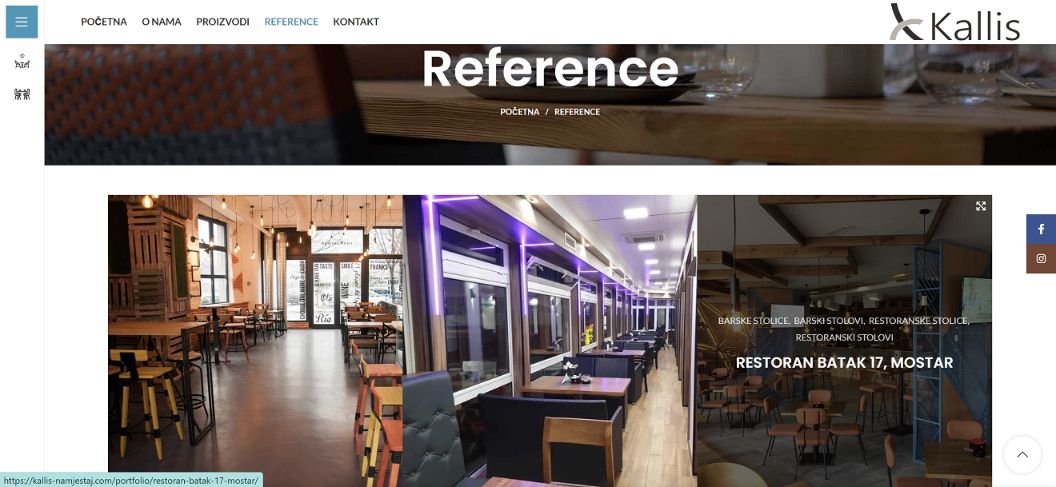
Task: Click the Restoranski stolovi category link
Action: coord(845,337)
